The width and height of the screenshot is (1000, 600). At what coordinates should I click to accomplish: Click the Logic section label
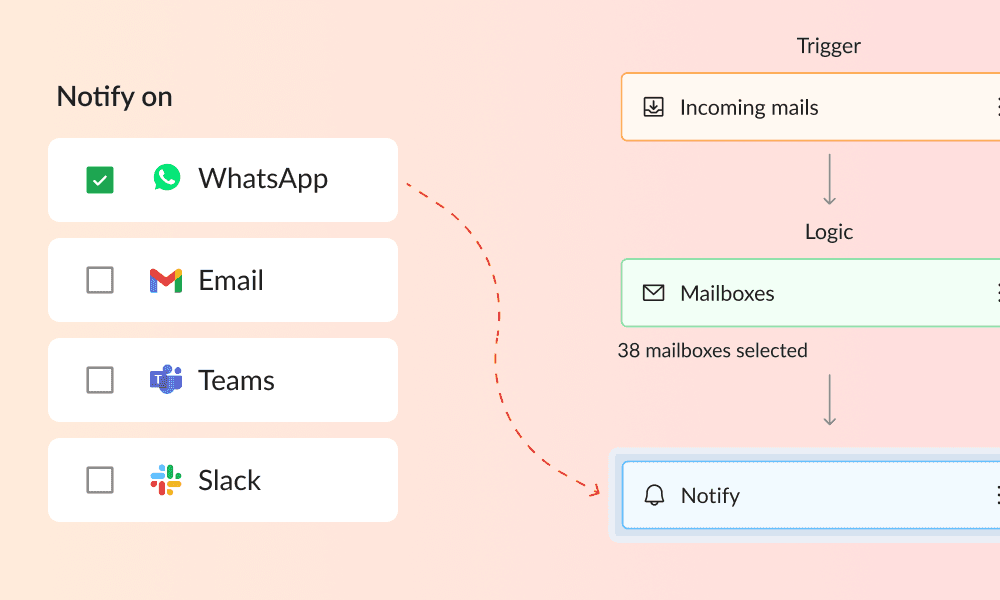click(829, 232)
